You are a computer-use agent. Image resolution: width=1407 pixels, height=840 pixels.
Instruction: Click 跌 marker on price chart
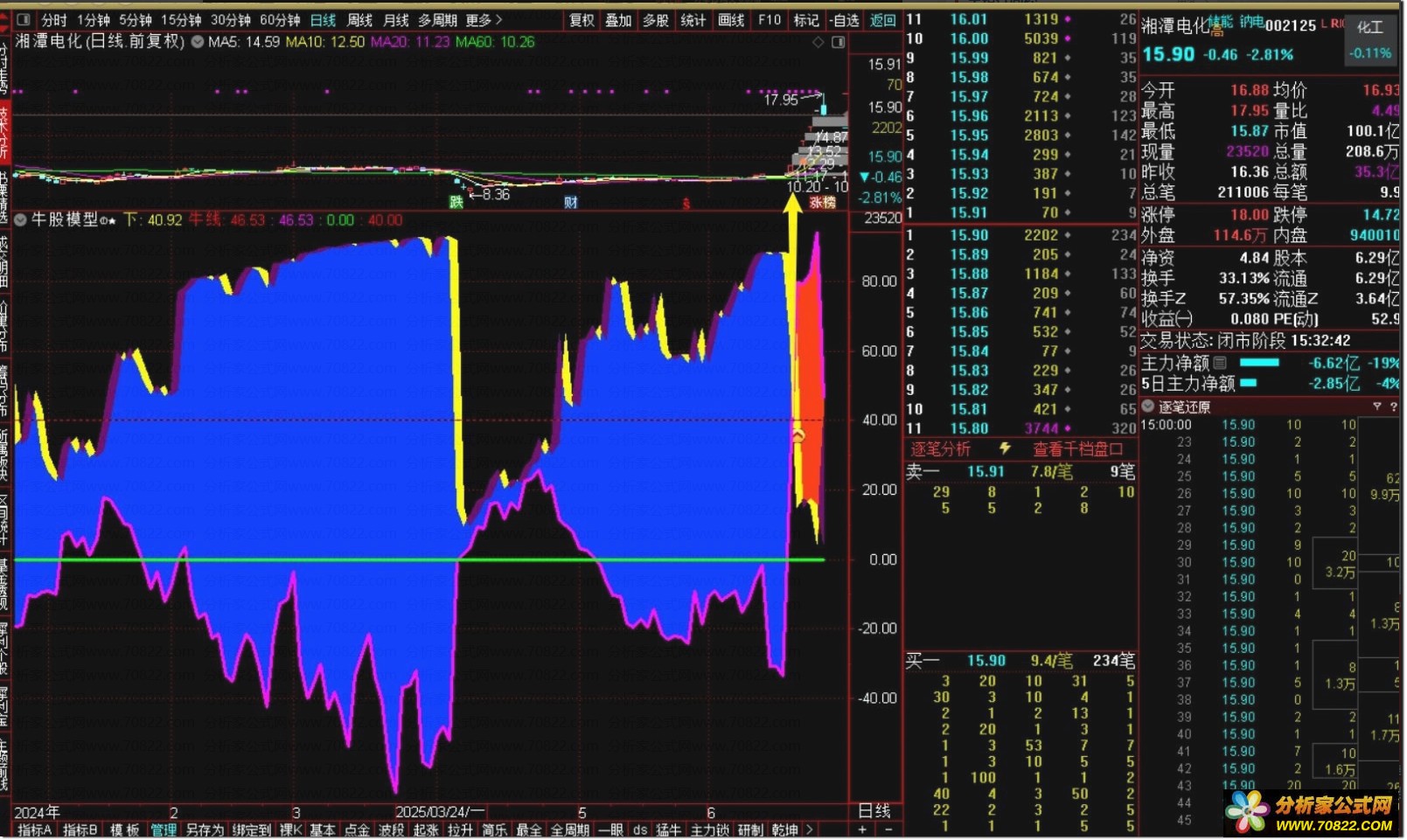point(456,203)
